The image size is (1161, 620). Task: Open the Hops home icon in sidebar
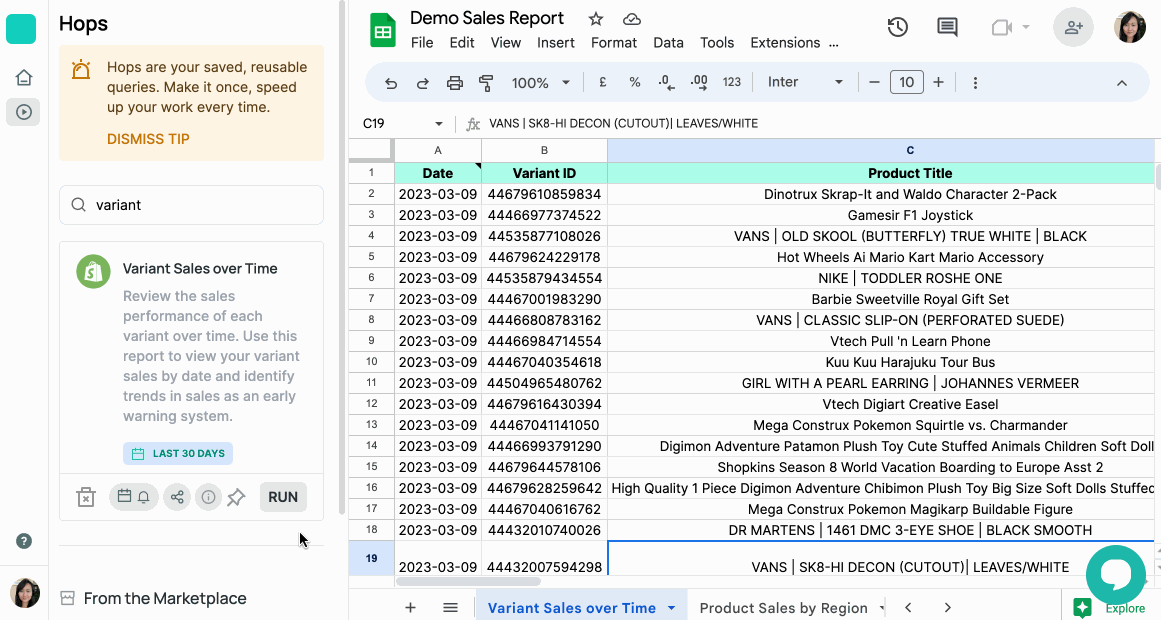[24, 77]
